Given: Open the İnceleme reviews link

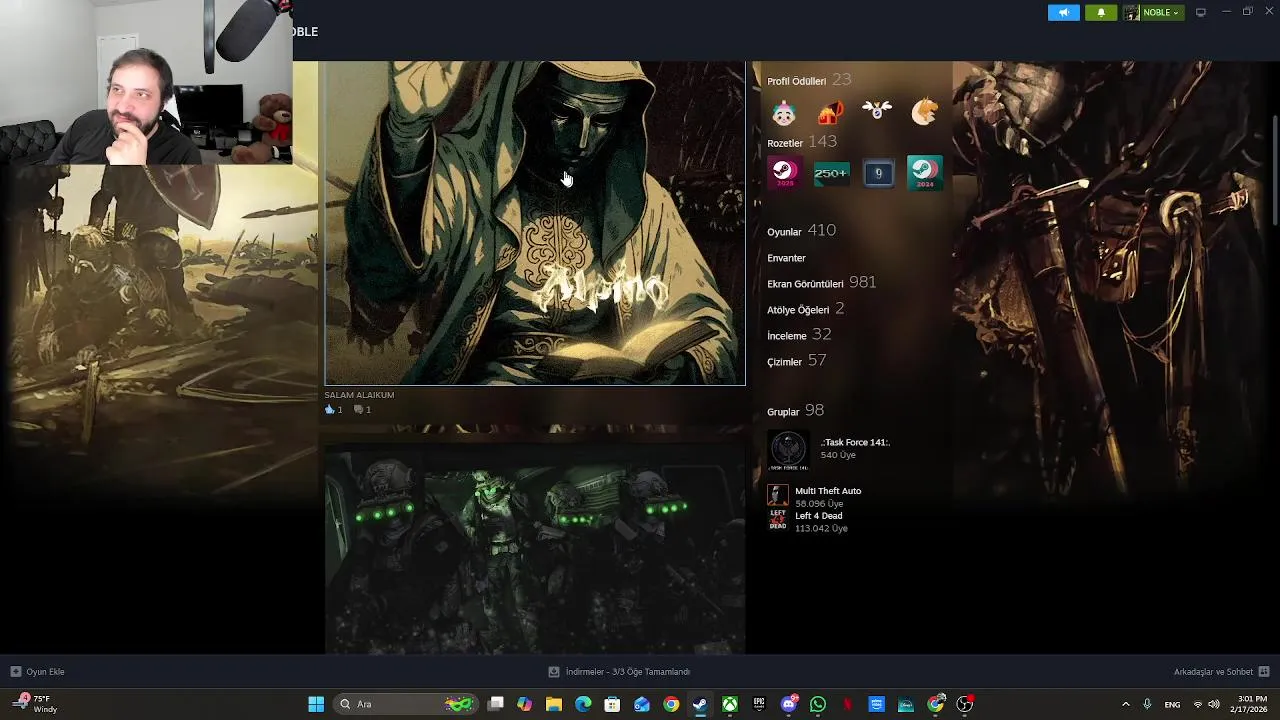Looking at the screenshot, I should 799,335.
